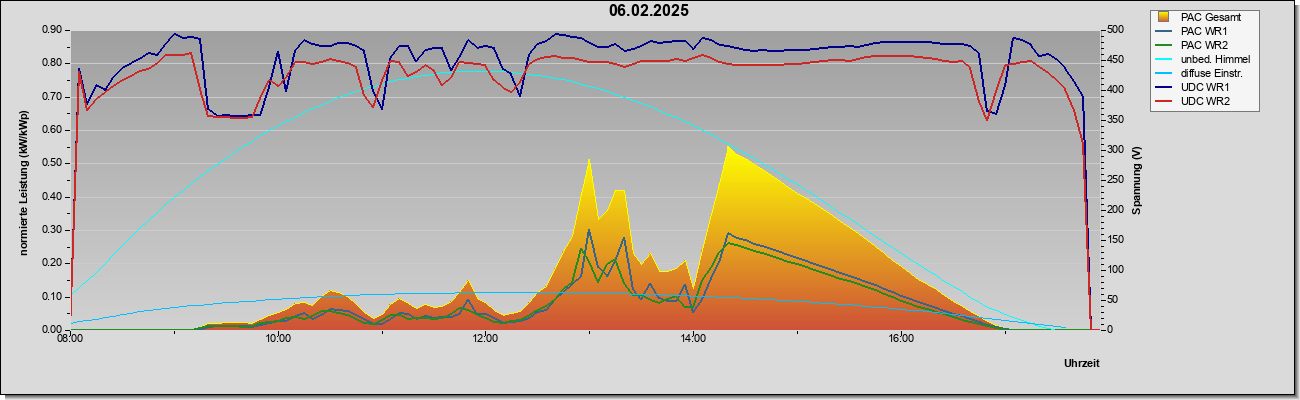Viewport: 1300px width, 400px height.
Task: Click the normierte Leistung (kW/kWp) axis title
Action: (23, 180)
